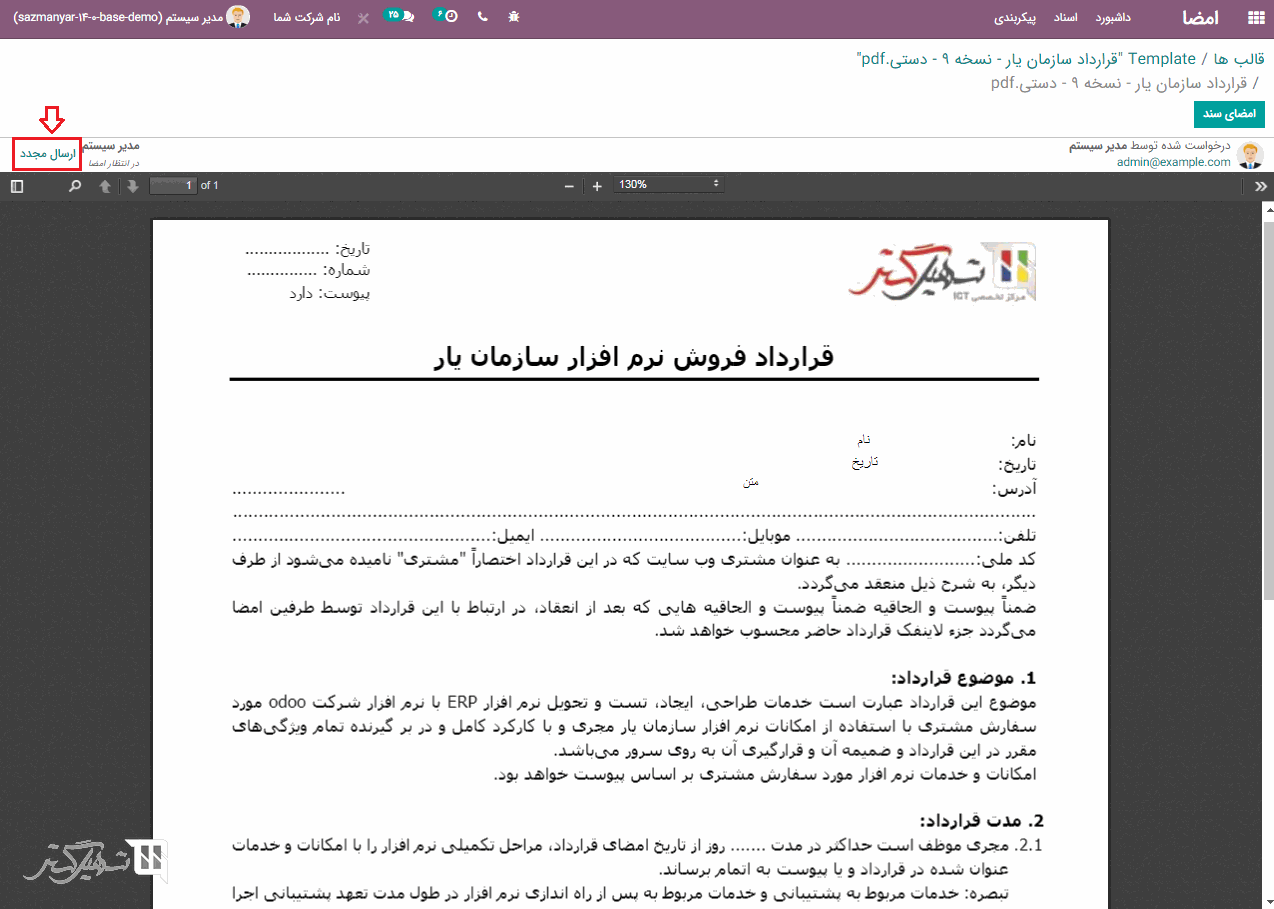Open the PDF find magnifier
The image size is (1274, 909).
pos(75,186)
